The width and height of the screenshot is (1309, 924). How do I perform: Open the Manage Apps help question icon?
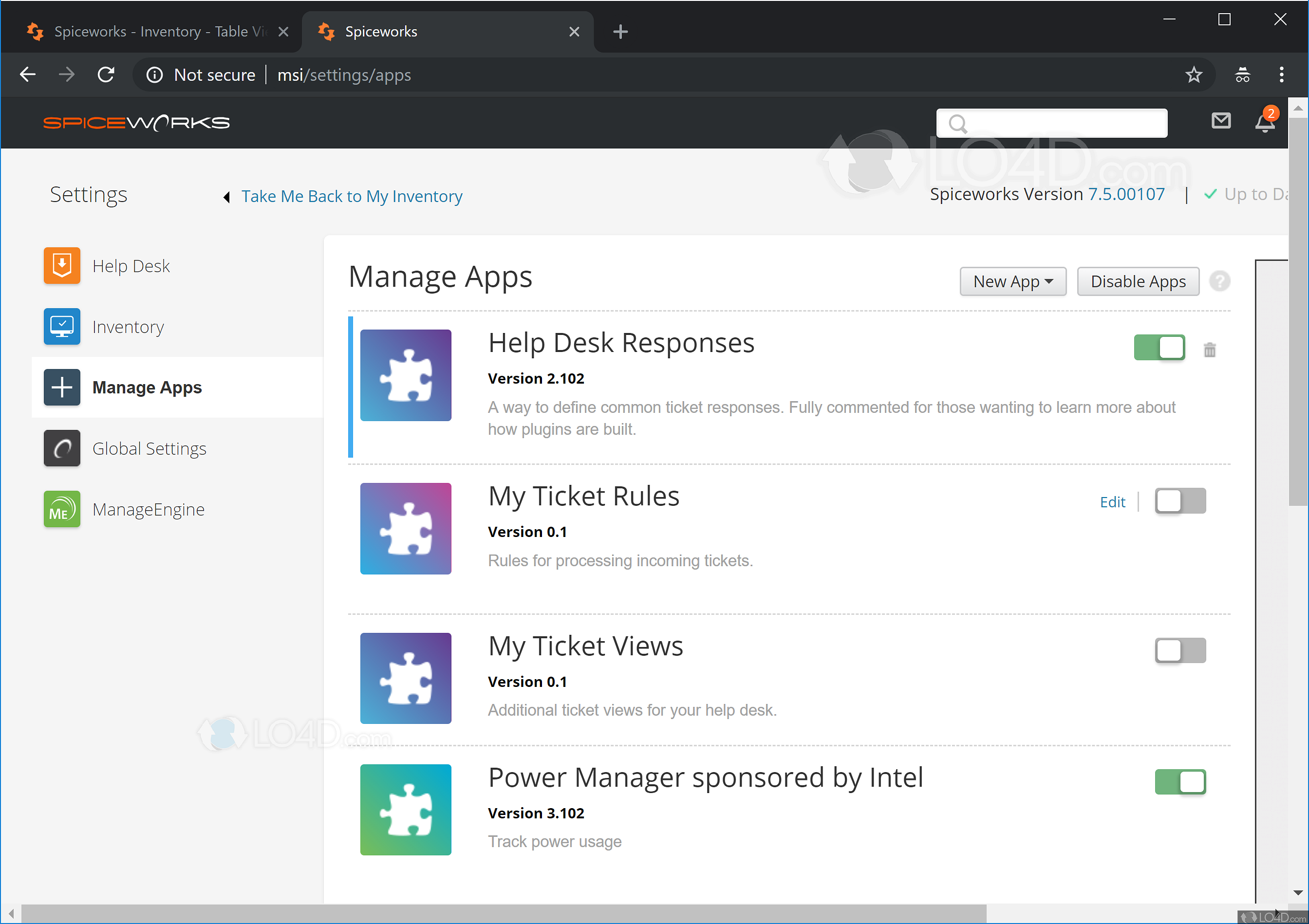[1219, 281]
